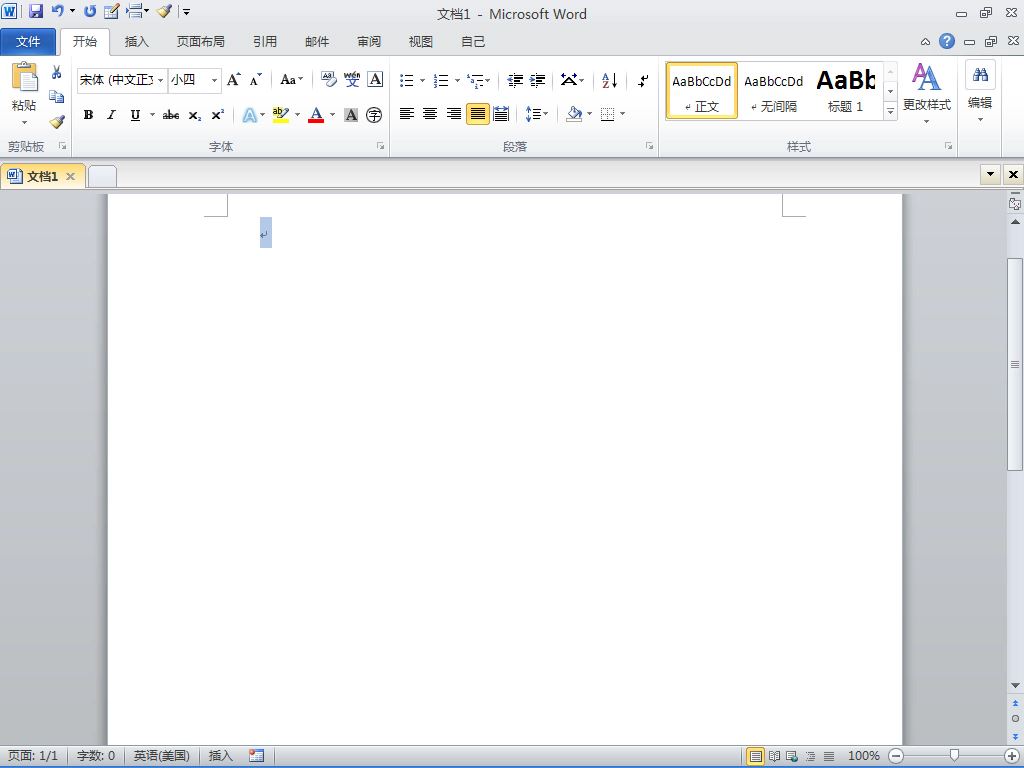This screenshot has height=768, width=1024.
Task: Open Word Help question mark icon
Action: 947,41
